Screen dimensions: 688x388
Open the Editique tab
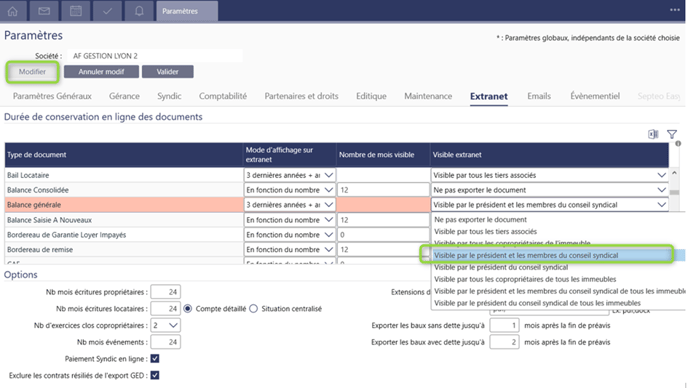pyautogui.click(x=371, y=96)
